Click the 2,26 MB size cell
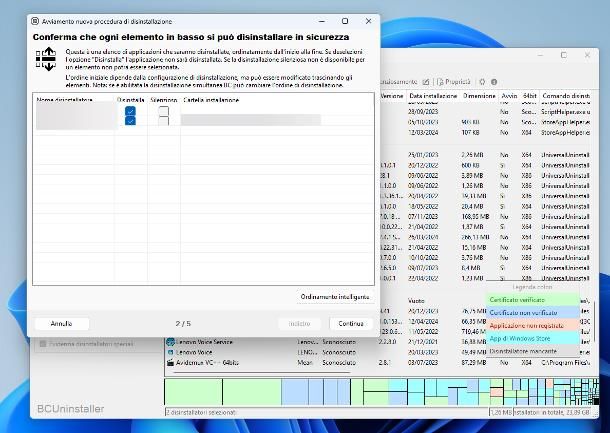Image resolution: width=610 pixels, height=433 pixels. pyautogui.click(x=472, y=155)
